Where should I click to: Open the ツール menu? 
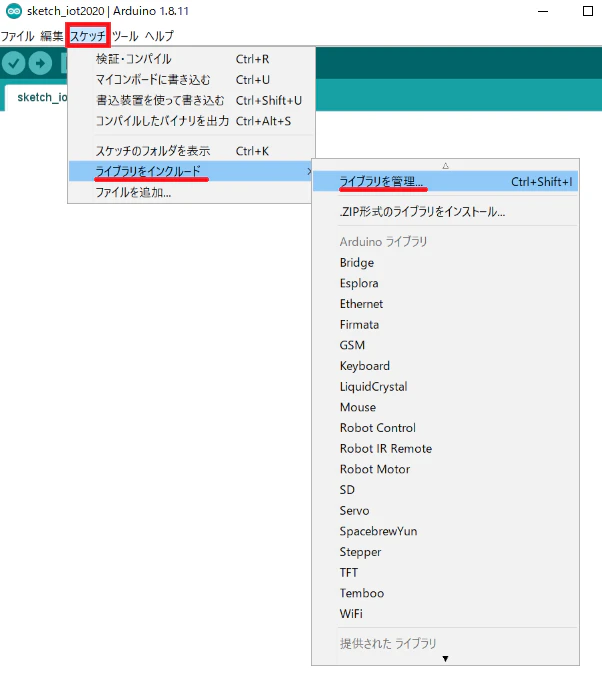point(125,36)
